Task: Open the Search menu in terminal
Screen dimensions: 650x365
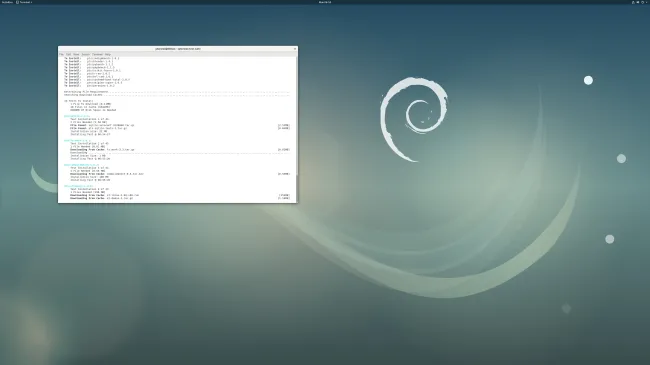Action: pyautogui.click(x=85, y=54)
